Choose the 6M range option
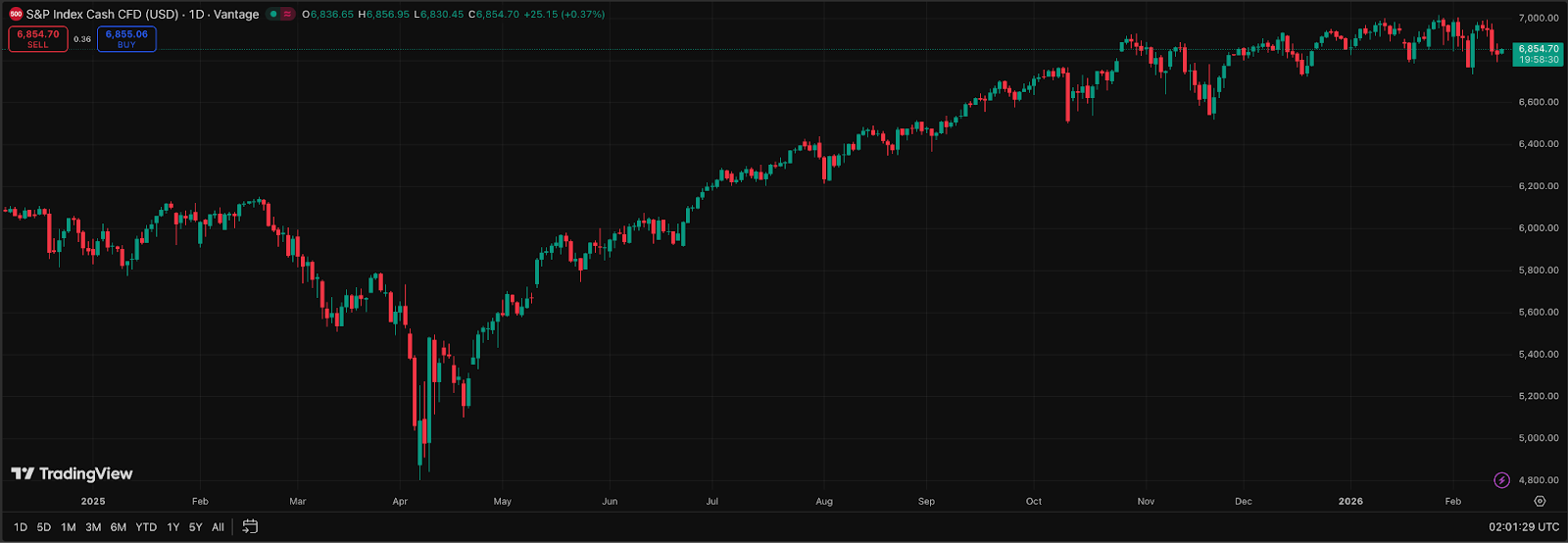1568x543 pixels. pyautogui.click(x=119, y=527)
